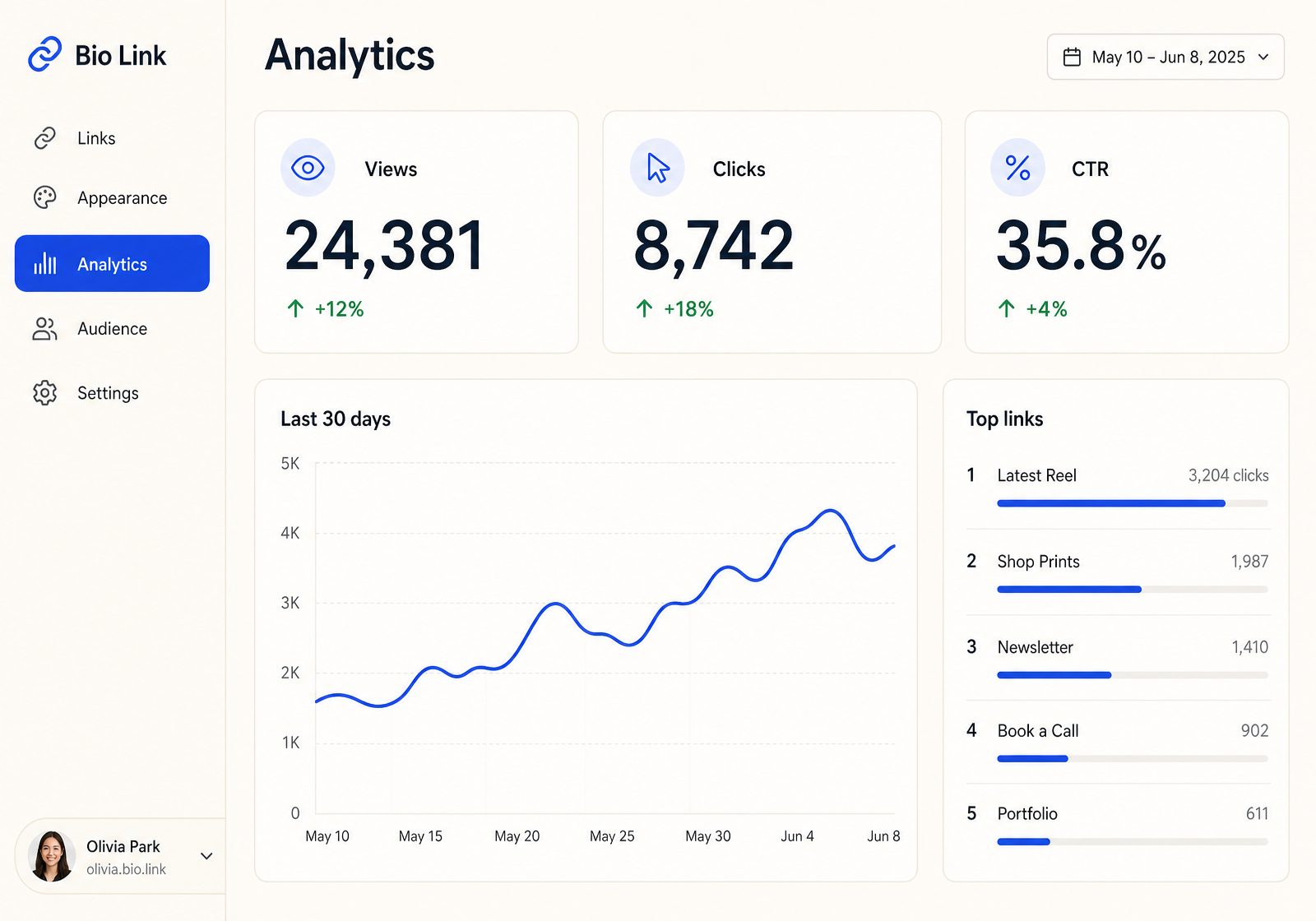1316x921 pixels.
Task: Open the Links menu item
Action: click(x=112, y=138)
